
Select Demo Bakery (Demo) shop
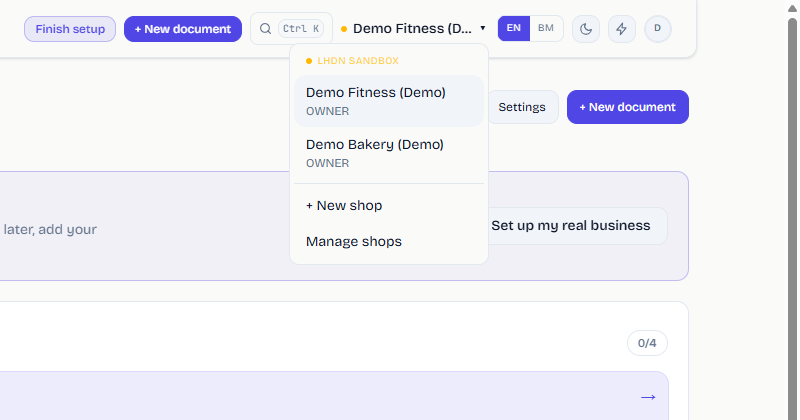click(389, 153)
